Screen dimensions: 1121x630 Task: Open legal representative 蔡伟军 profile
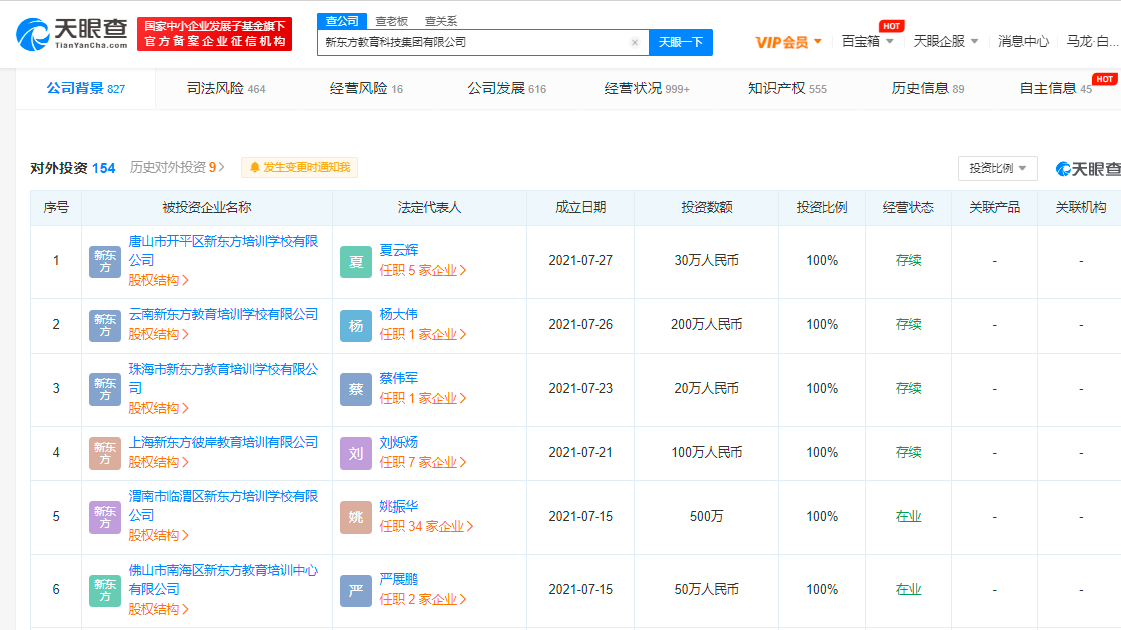pos(398,378)
